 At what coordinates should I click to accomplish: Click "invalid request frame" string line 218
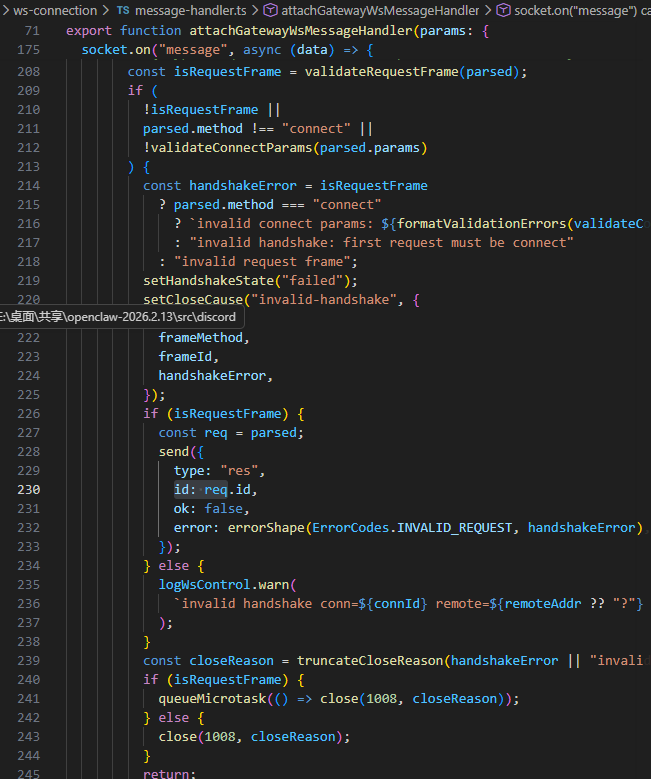click(262, 261)
